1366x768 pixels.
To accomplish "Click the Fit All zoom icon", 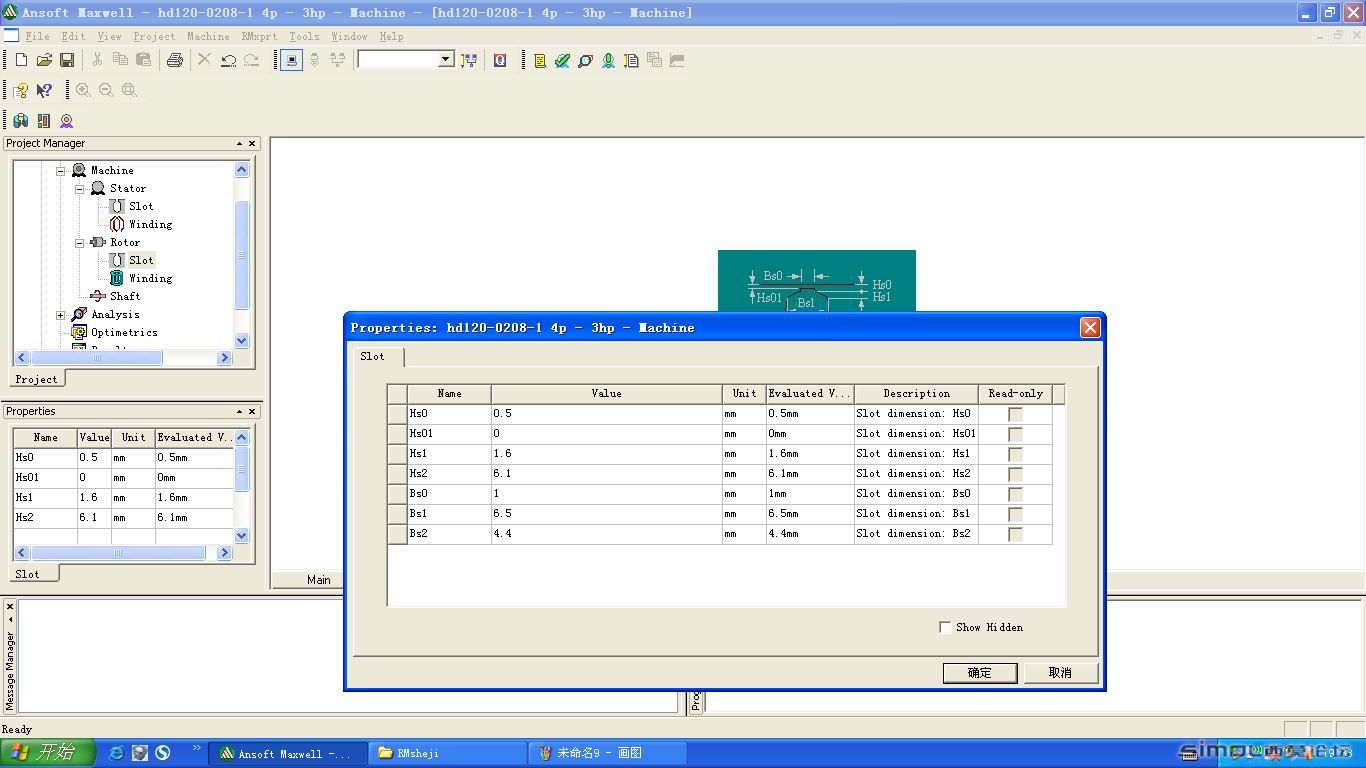I will 129,90.
